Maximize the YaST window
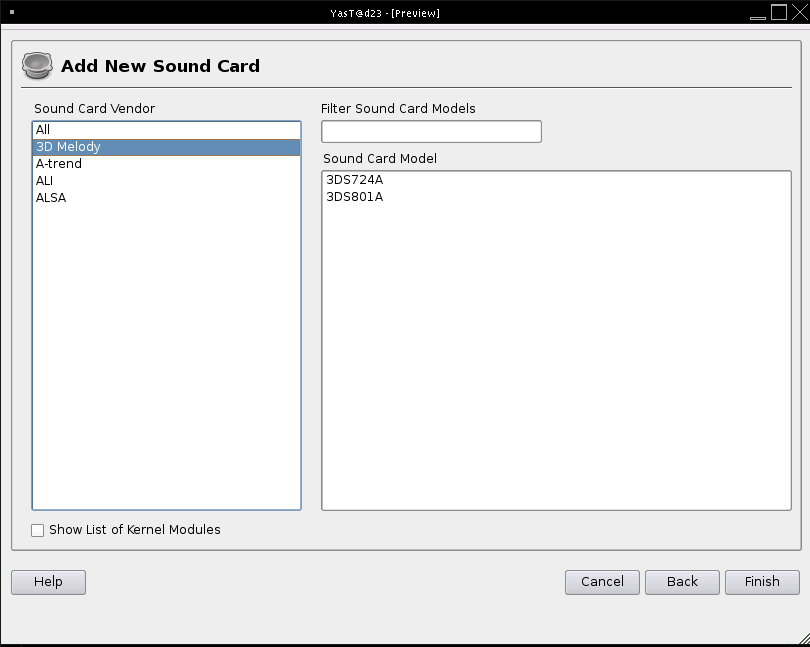 click(x=778, y=12)
